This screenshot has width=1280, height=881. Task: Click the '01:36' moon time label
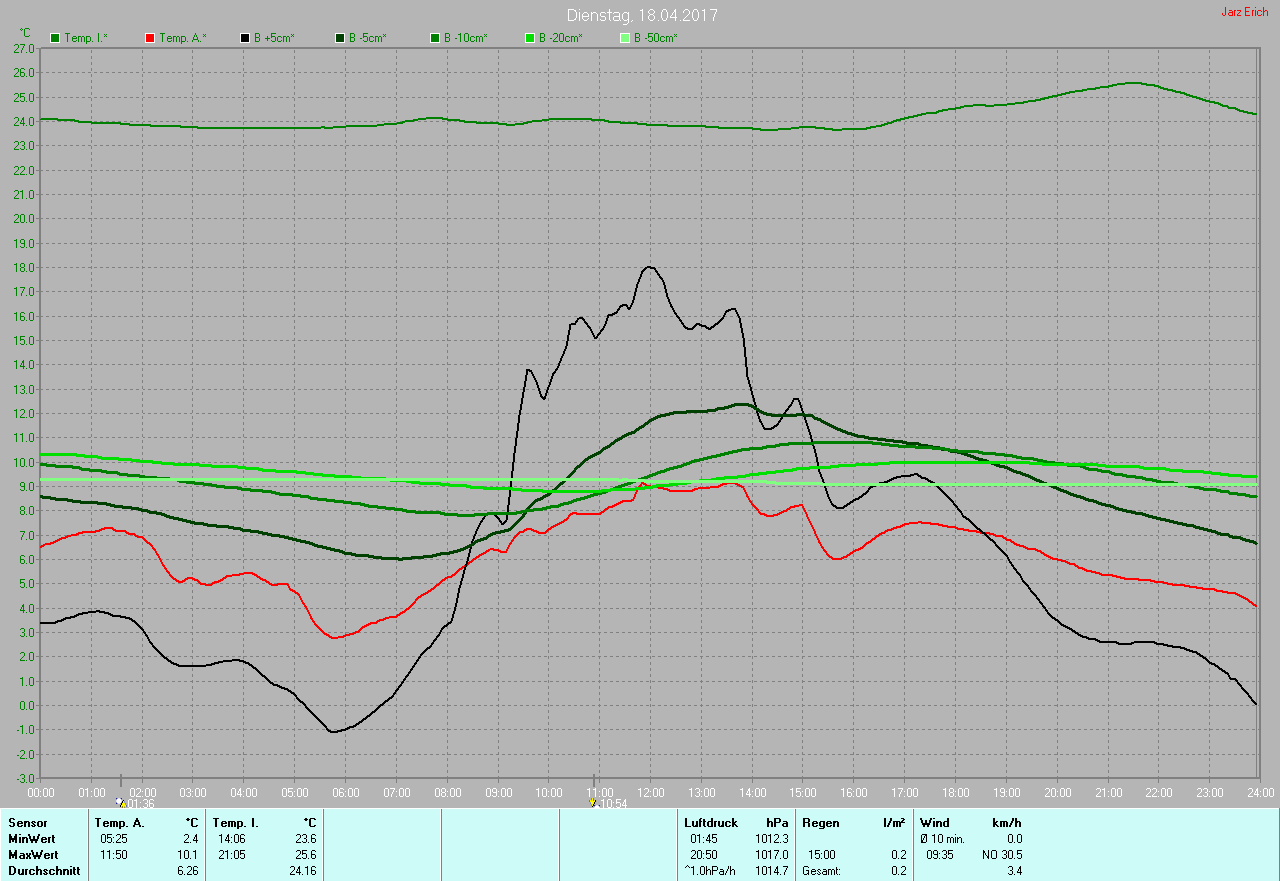coord(141,804)
